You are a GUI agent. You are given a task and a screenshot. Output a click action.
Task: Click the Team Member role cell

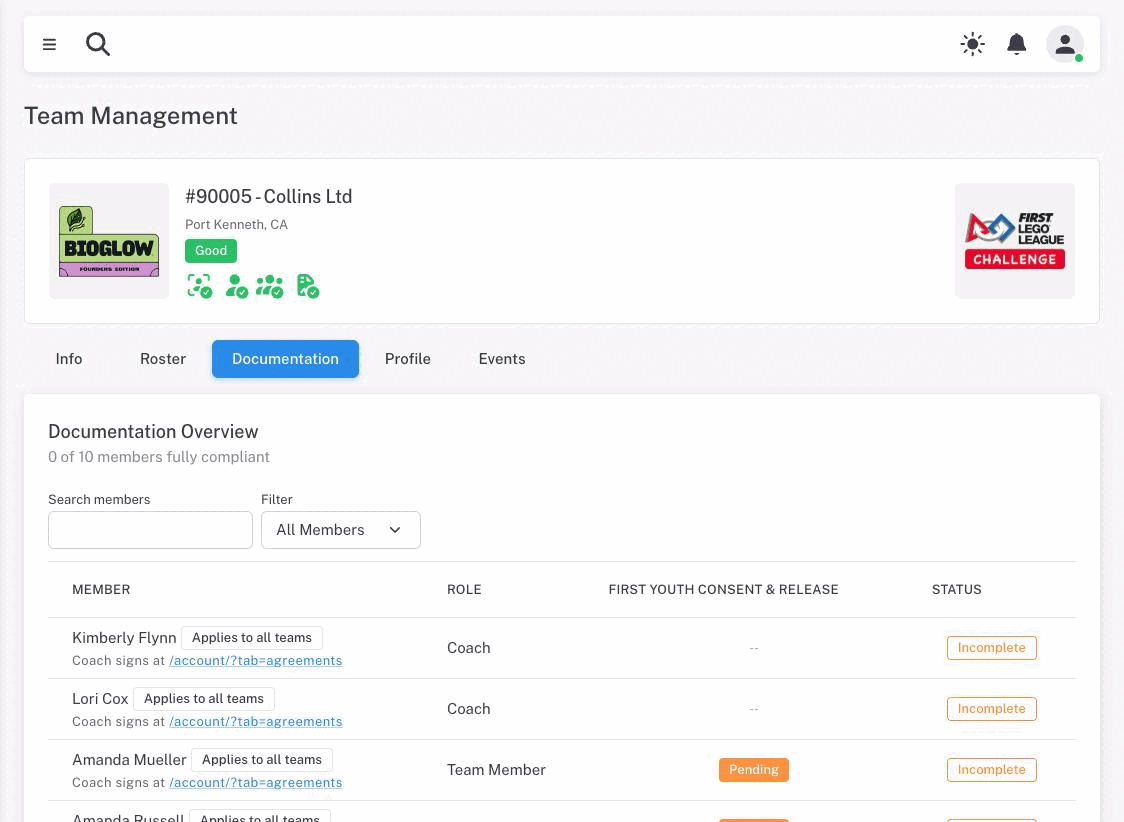coord(496,770)
